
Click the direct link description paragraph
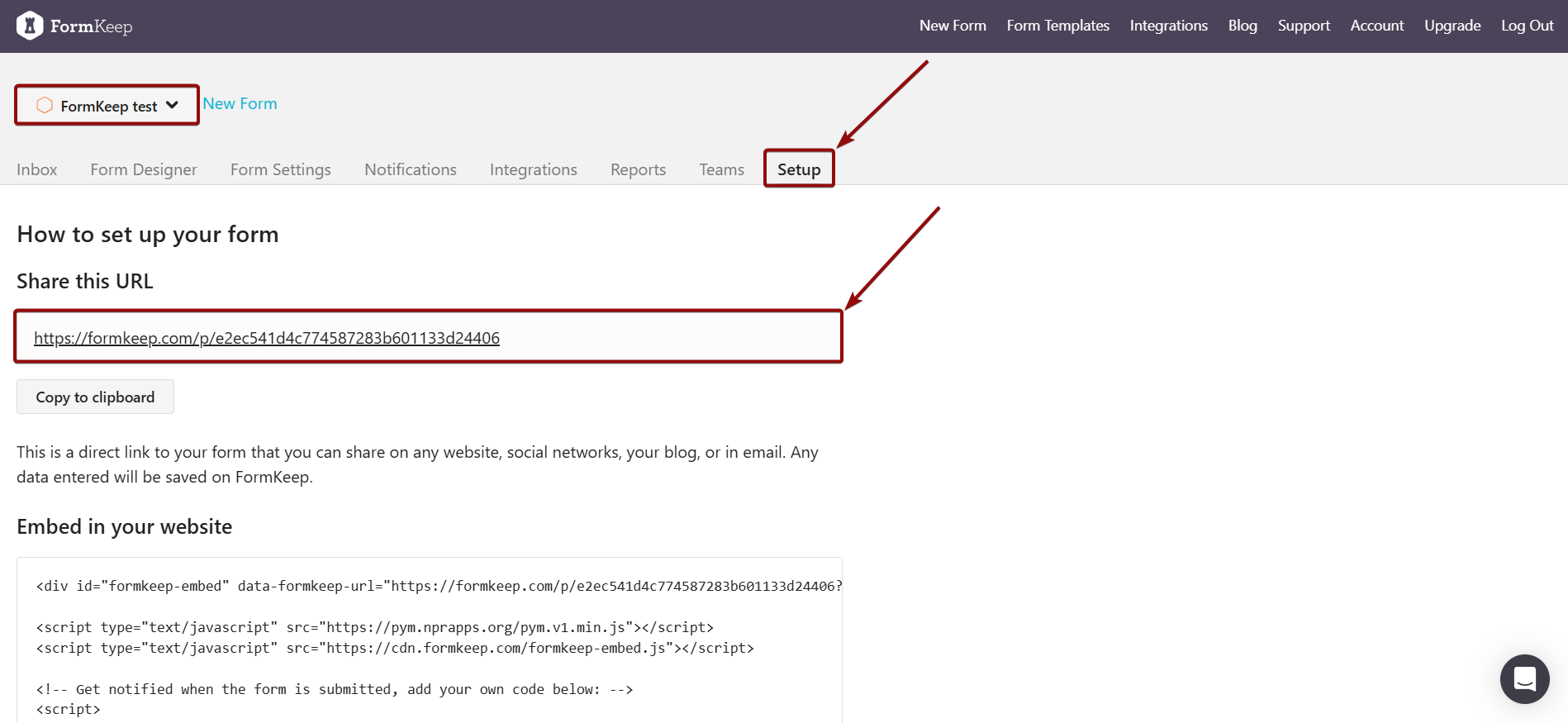point(417,464)
